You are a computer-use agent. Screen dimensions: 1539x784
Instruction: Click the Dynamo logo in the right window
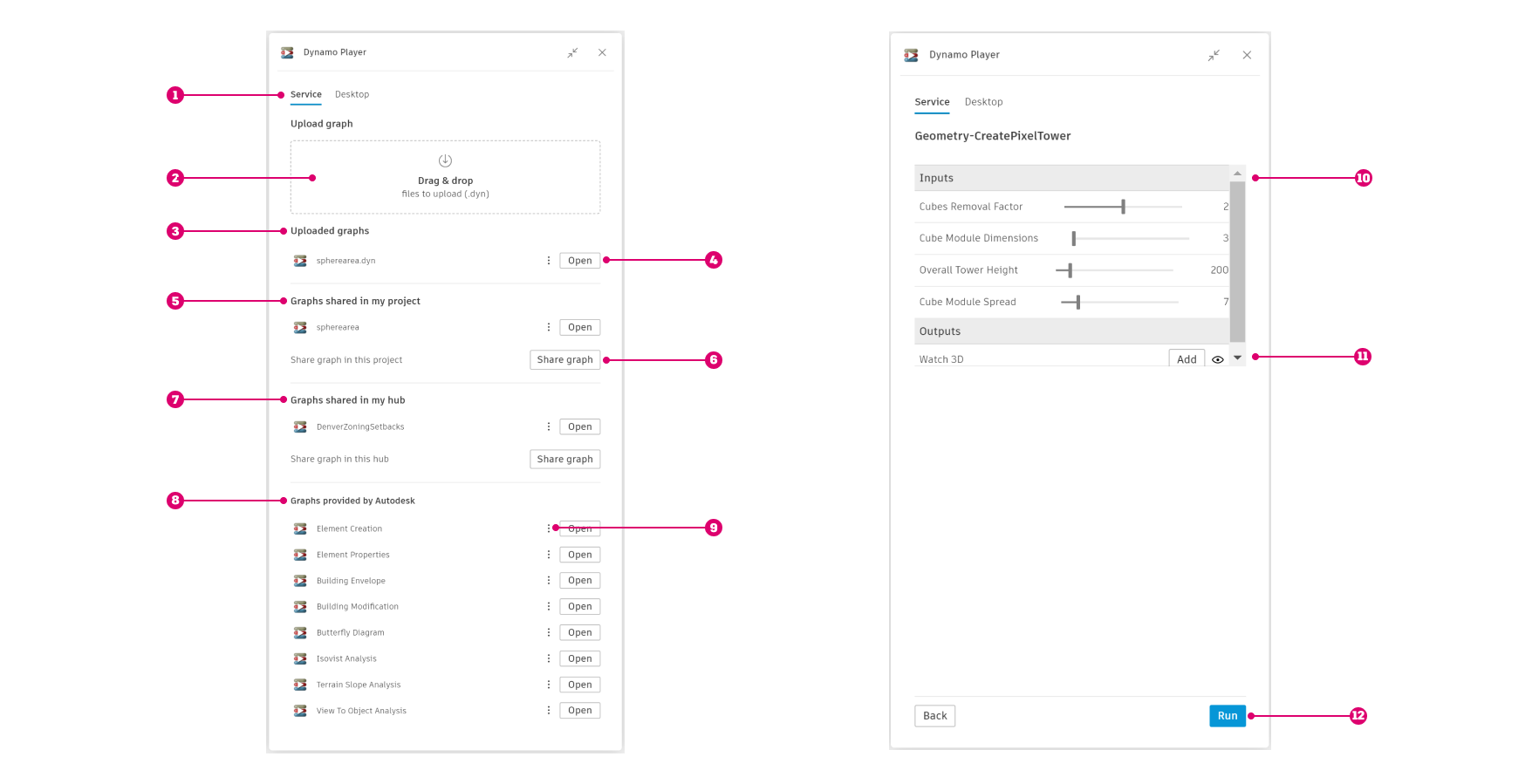[911, 55]
